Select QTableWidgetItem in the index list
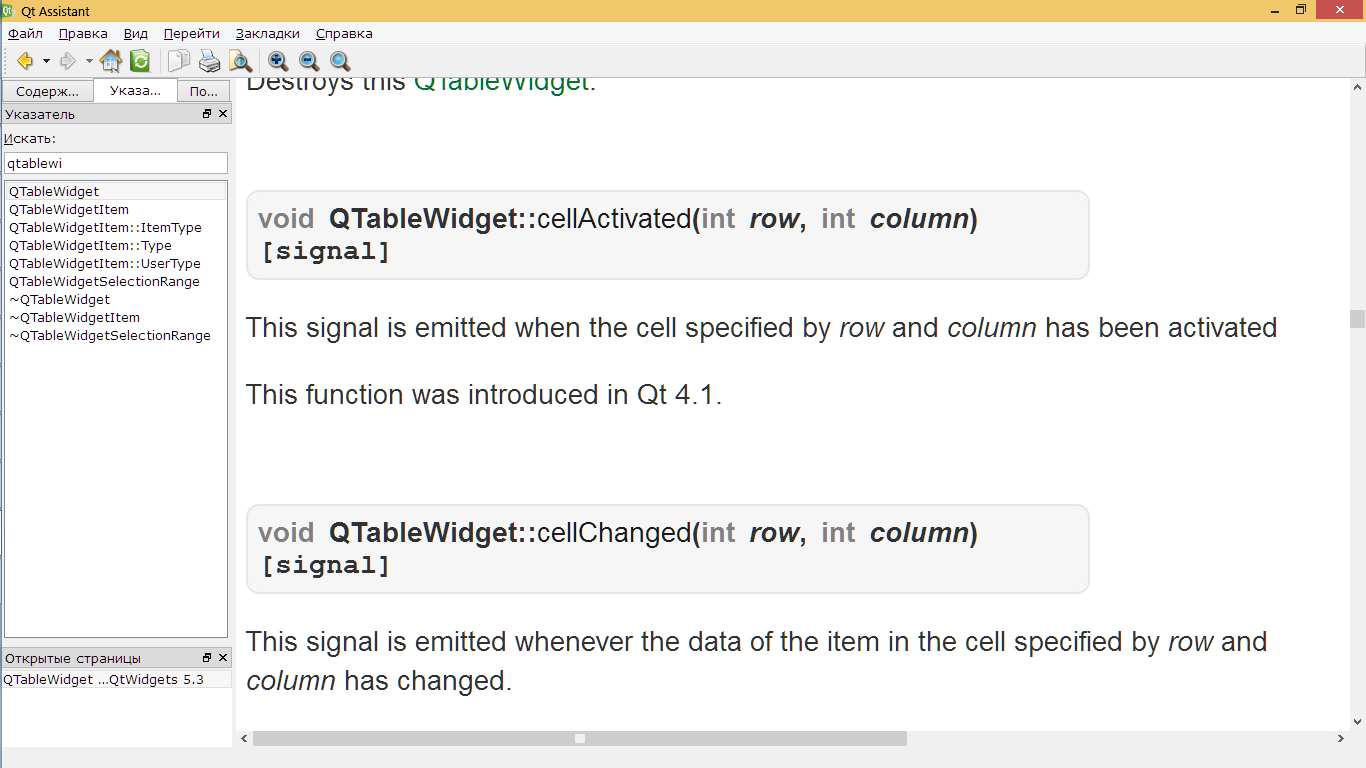The image size is (1366, 768). coord(69,209)
